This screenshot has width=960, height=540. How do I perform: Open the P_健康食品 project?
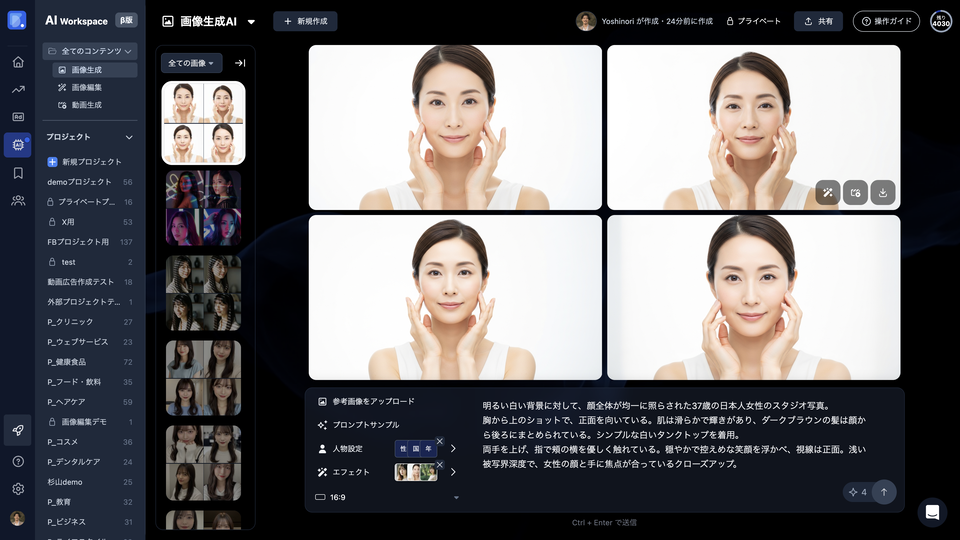(x=90, y=362)
